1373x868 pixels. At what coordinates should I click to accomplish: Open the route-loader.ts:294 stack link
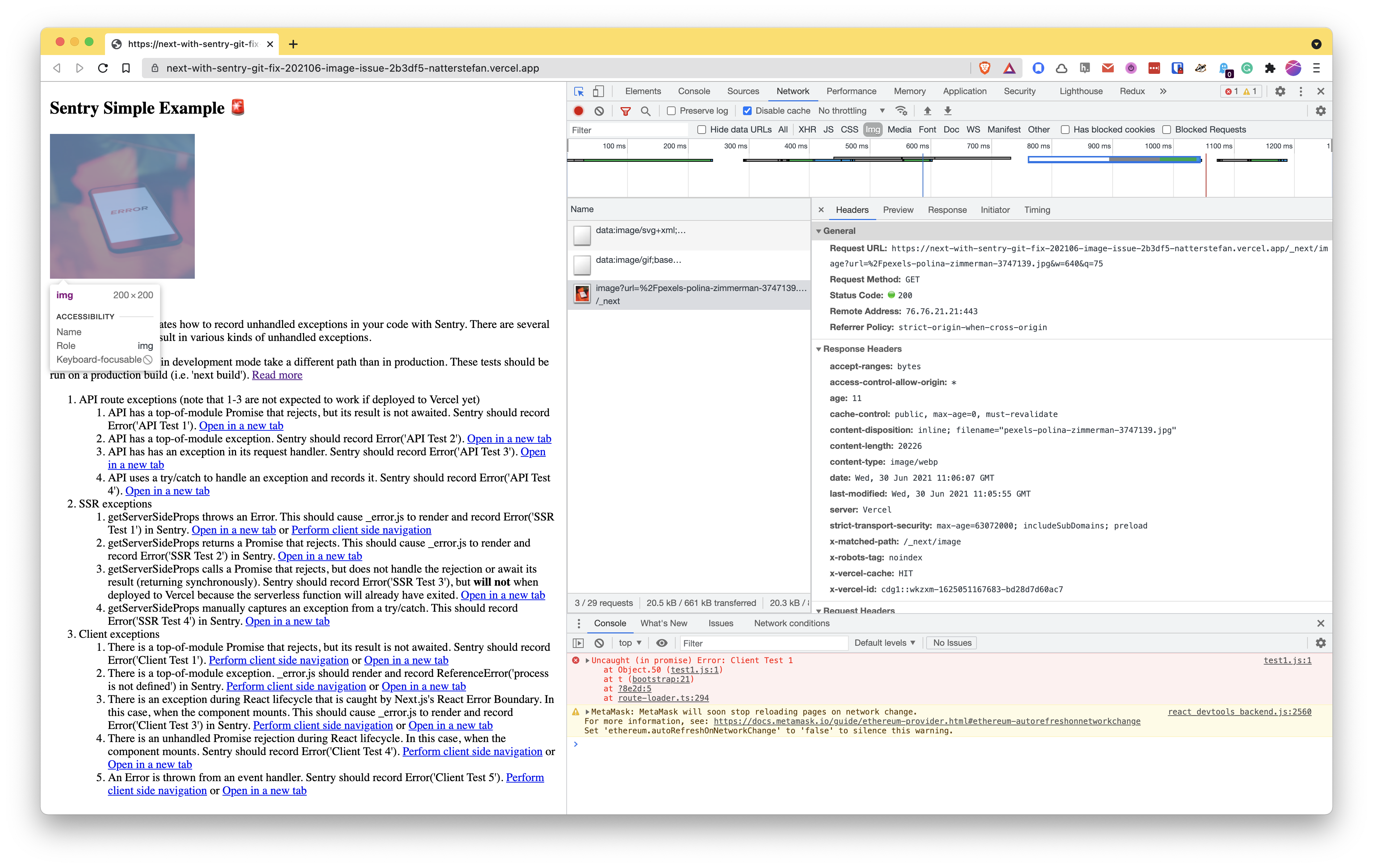[663, 698]
